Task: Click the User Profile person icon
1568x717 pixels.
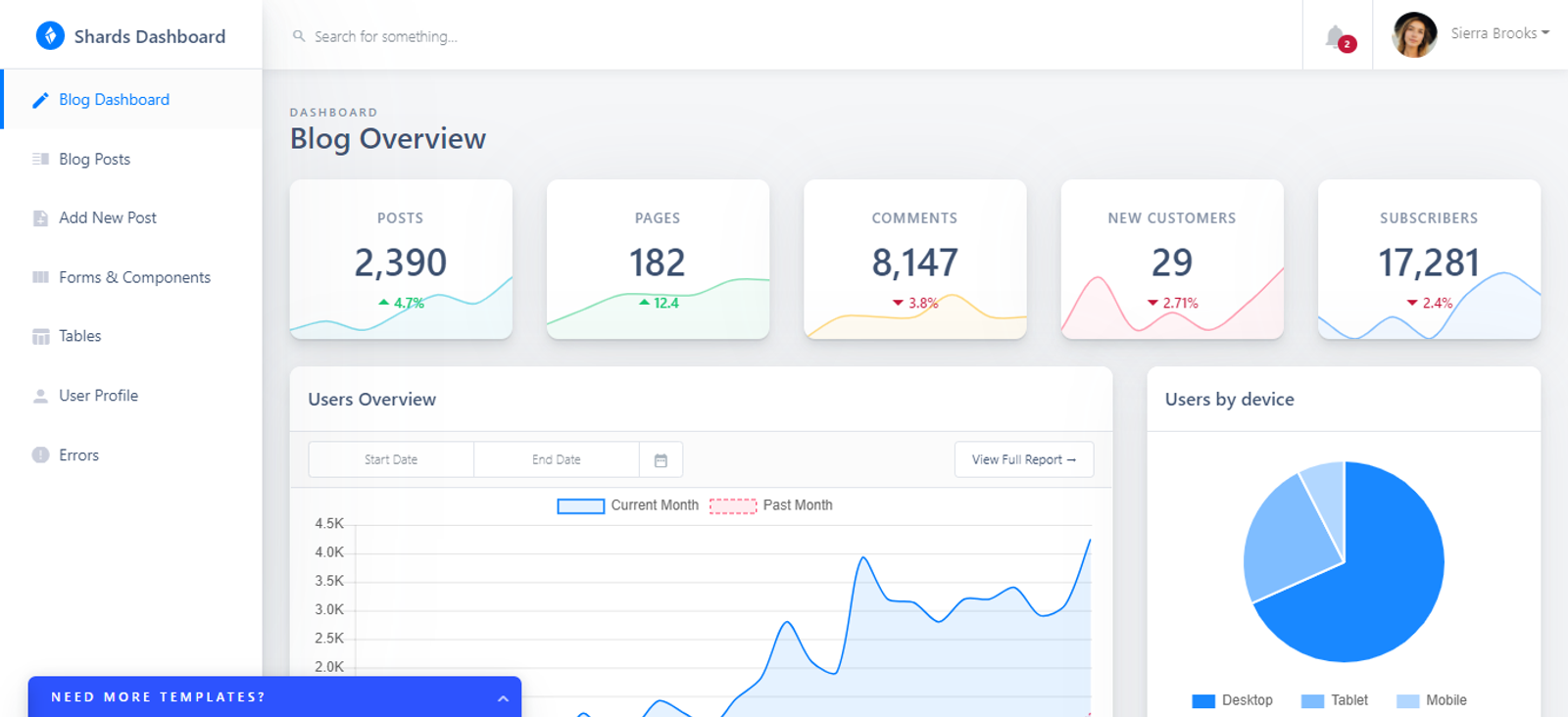Action: [x=40, y=396]
